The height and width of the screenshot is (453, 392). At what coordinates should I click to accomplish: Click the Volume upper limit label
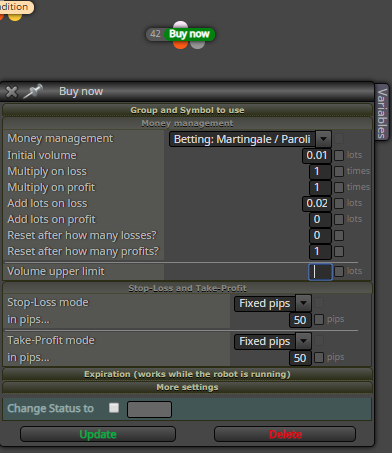[x=56, y=271]
